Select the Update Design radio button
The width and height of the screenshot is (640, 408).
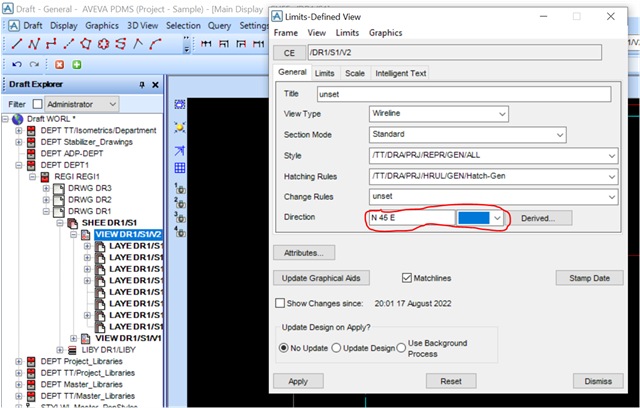(336, 348)
